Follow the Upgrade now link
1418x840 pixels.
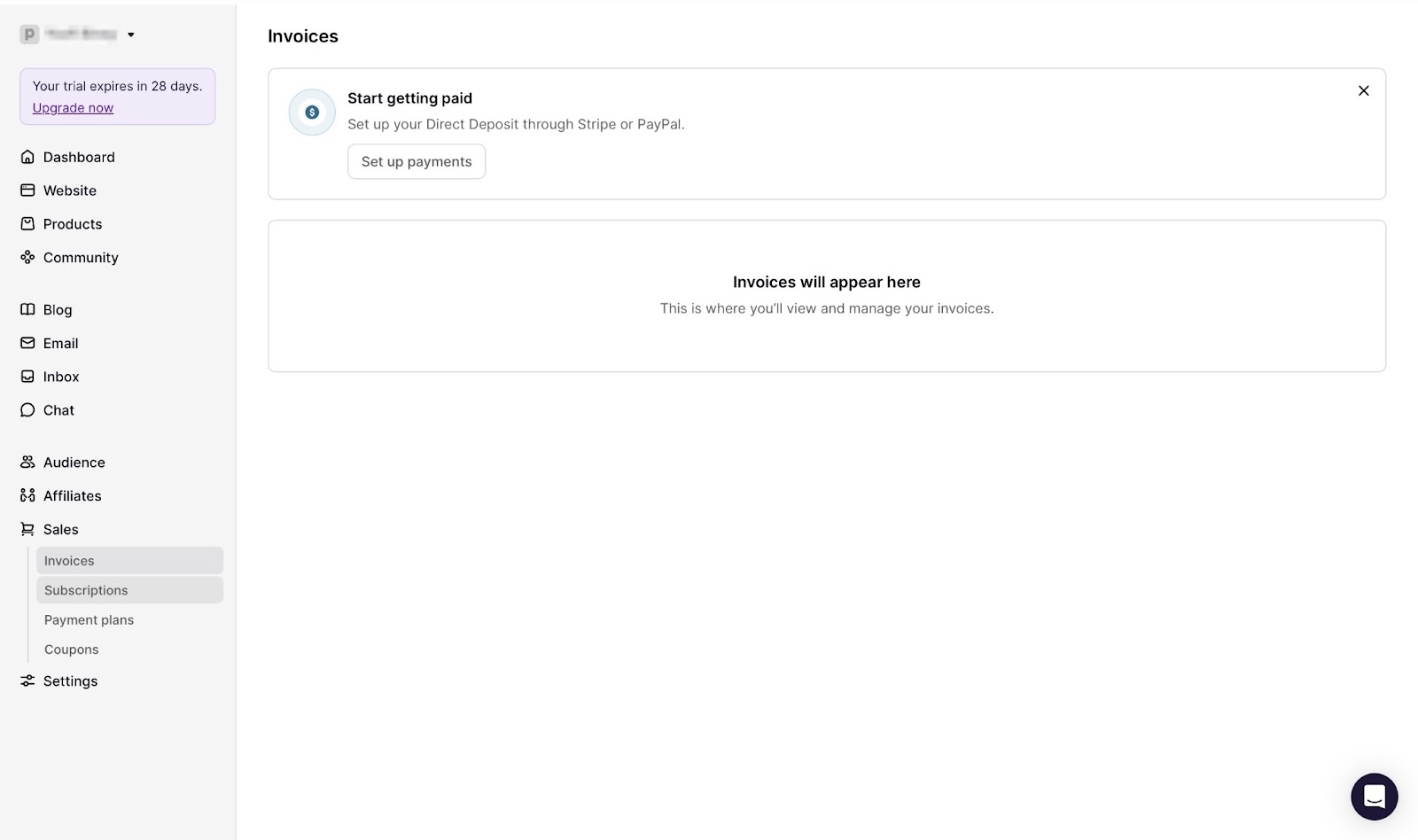[73, 108]
